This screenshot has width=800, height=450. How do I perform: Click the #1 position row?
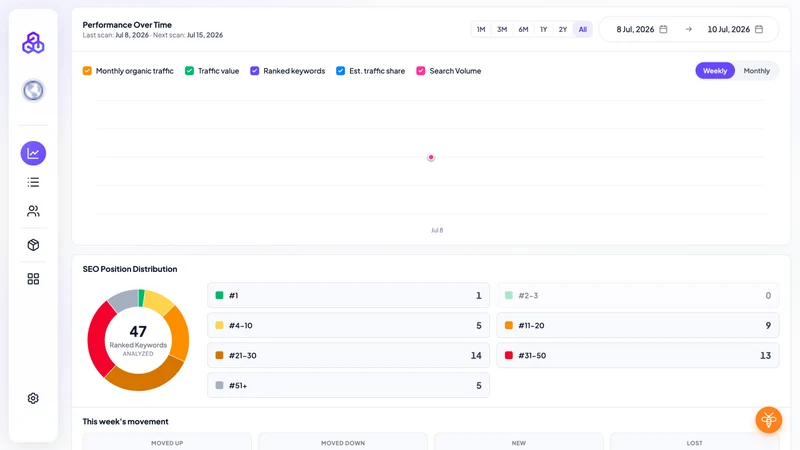click(x=348, y=295)
